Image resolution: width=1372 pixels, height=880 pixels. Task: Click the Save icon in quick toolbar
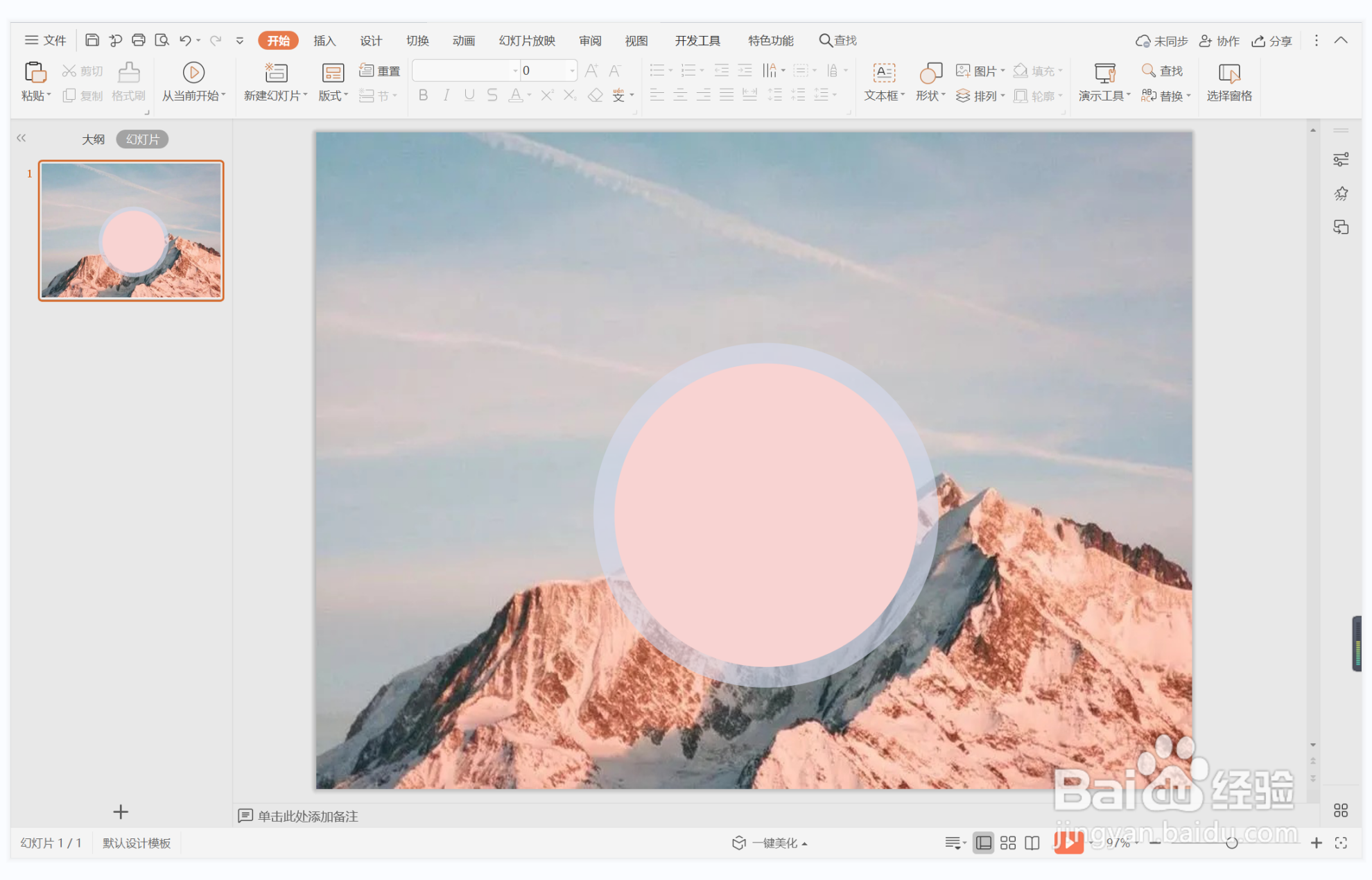[92, 40]
